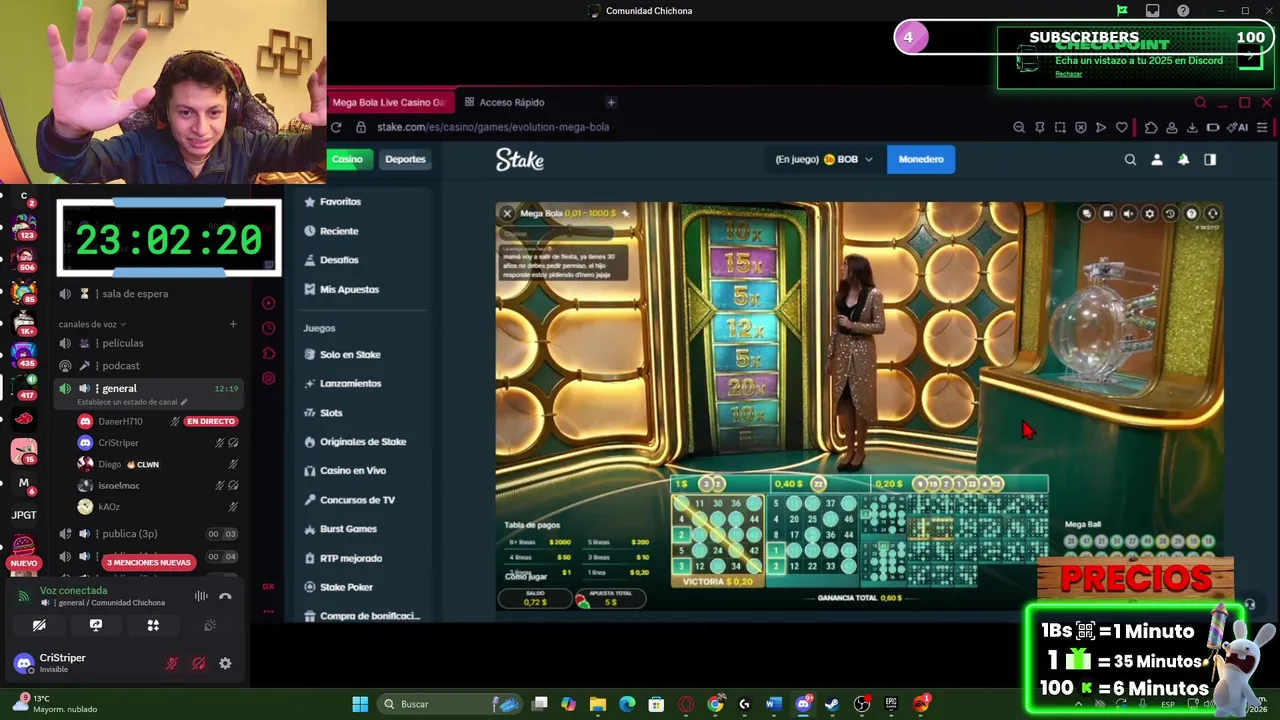Open browser extensions cube icon

pyautogui.click(x=1151, y=127)
